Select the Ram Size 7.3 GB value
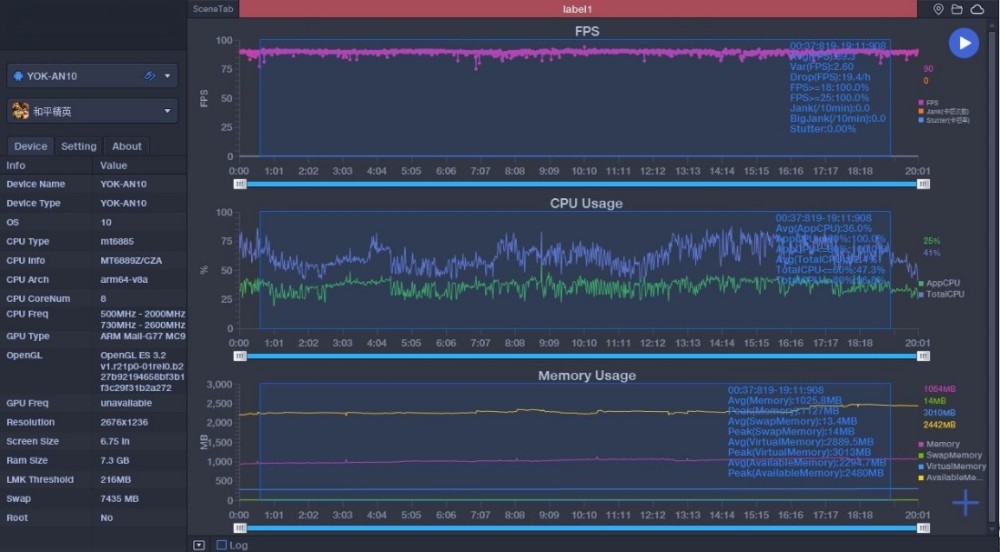 (x=114, y=460)
